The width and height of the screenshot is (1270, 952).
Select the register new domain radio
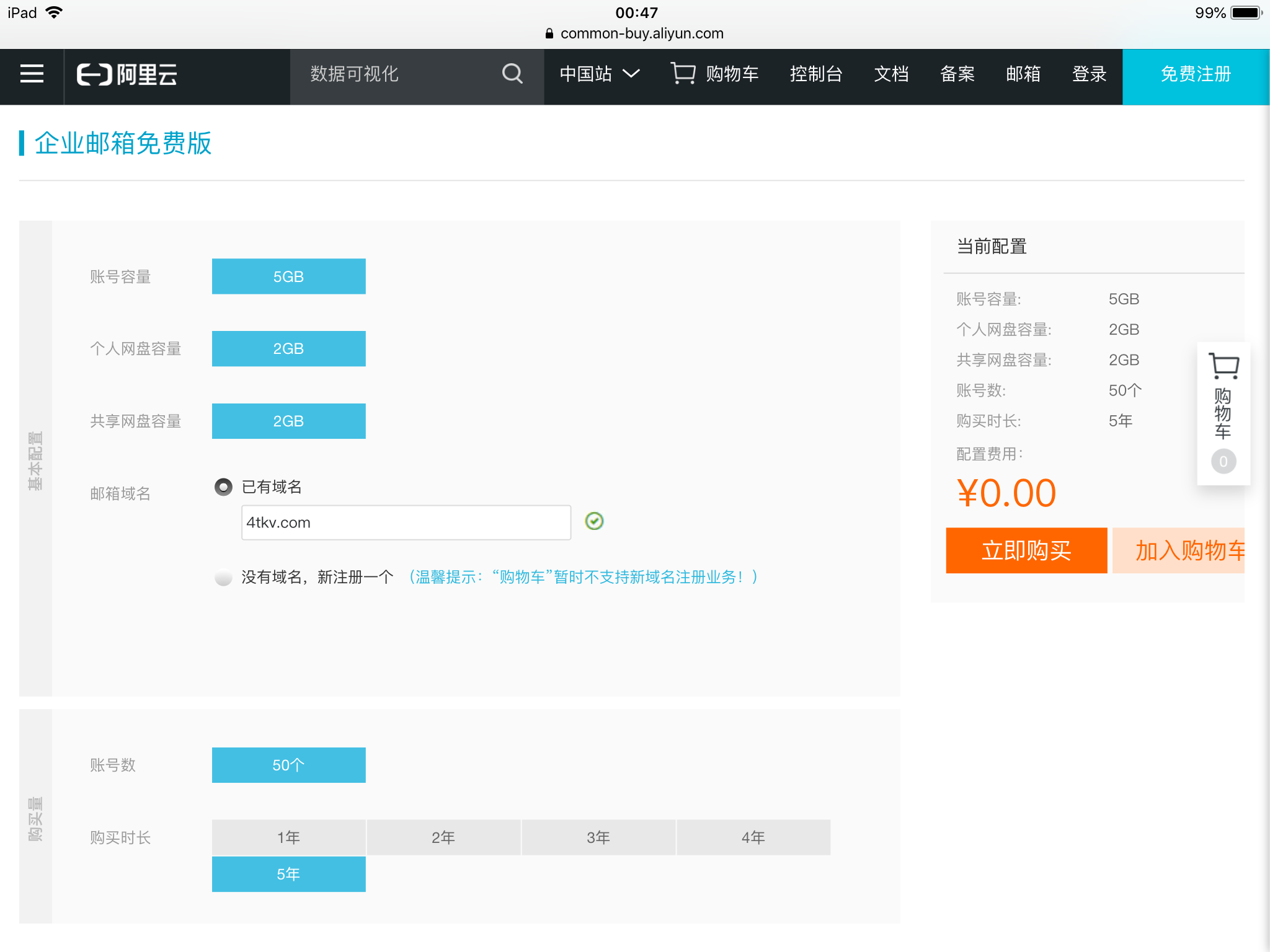[x=223, y=577]
